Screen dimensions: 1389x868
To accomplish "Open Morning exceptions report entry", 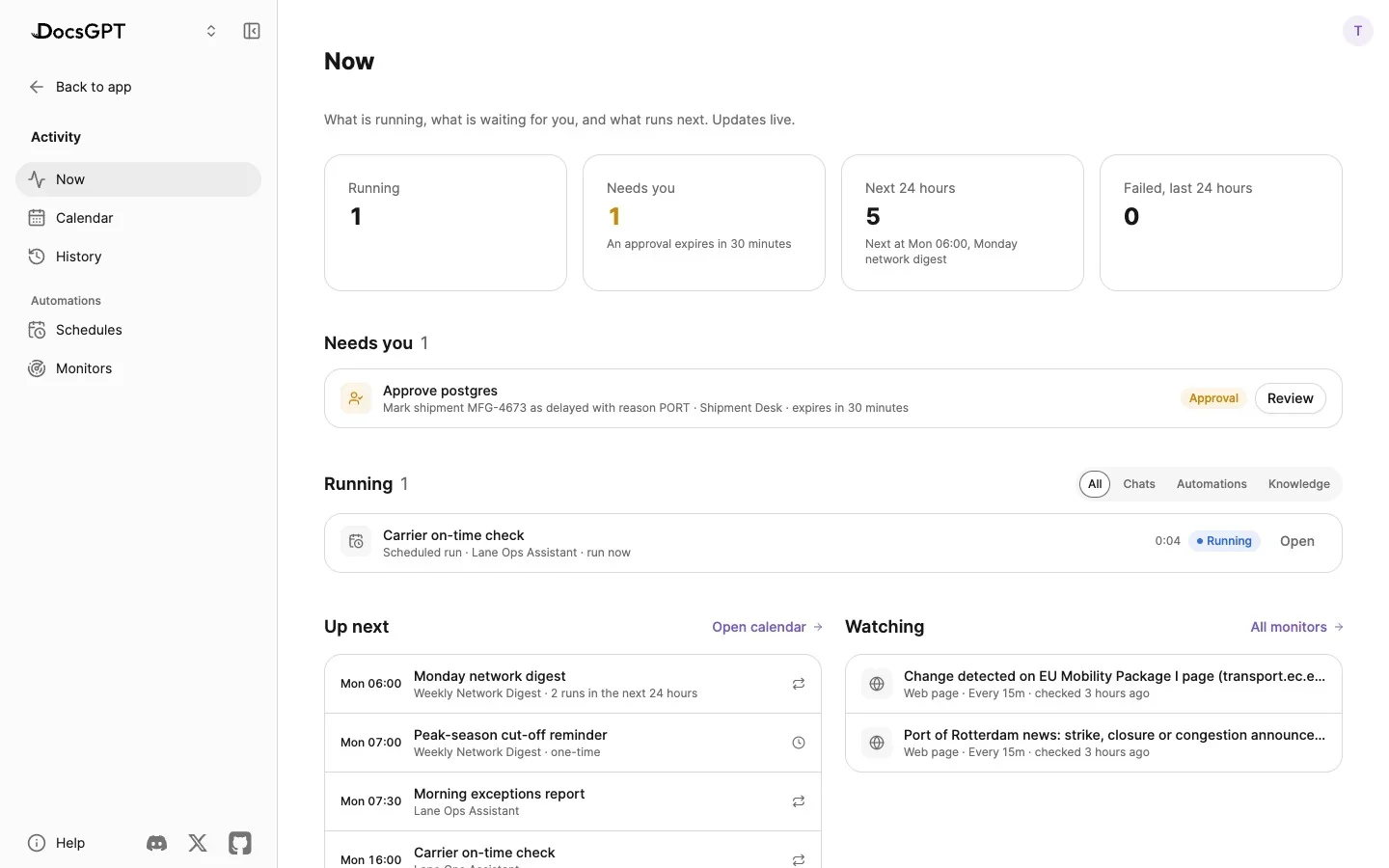I will (573, 801).
